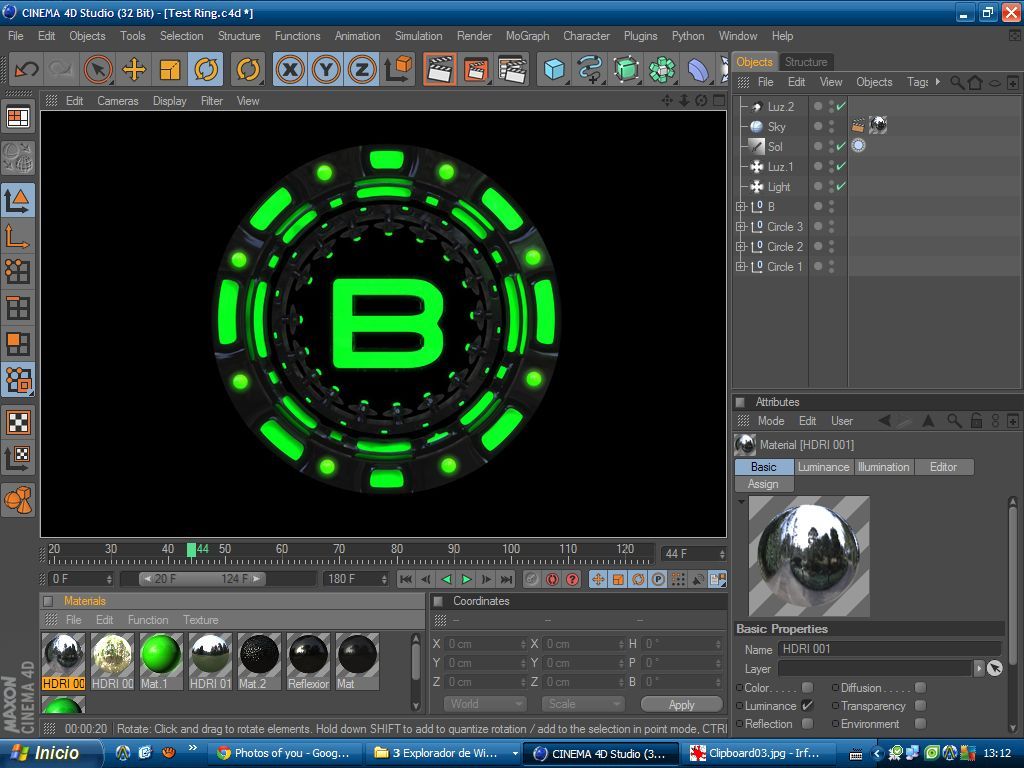
Task: Switch to the Structure tab
Action: pyautogui.click(x=806, y=62)
